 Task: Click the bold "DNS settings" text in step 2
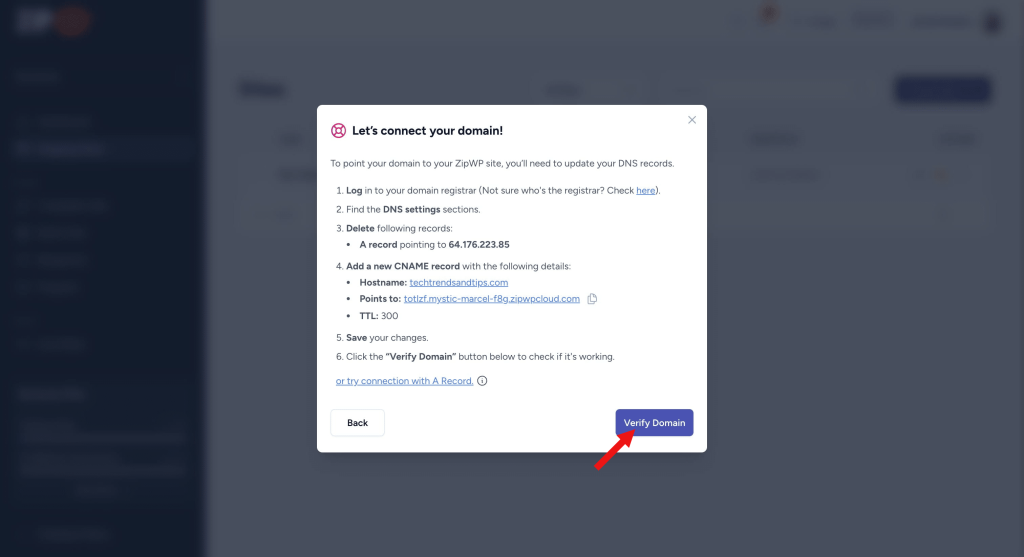click(x=411, y=209)
